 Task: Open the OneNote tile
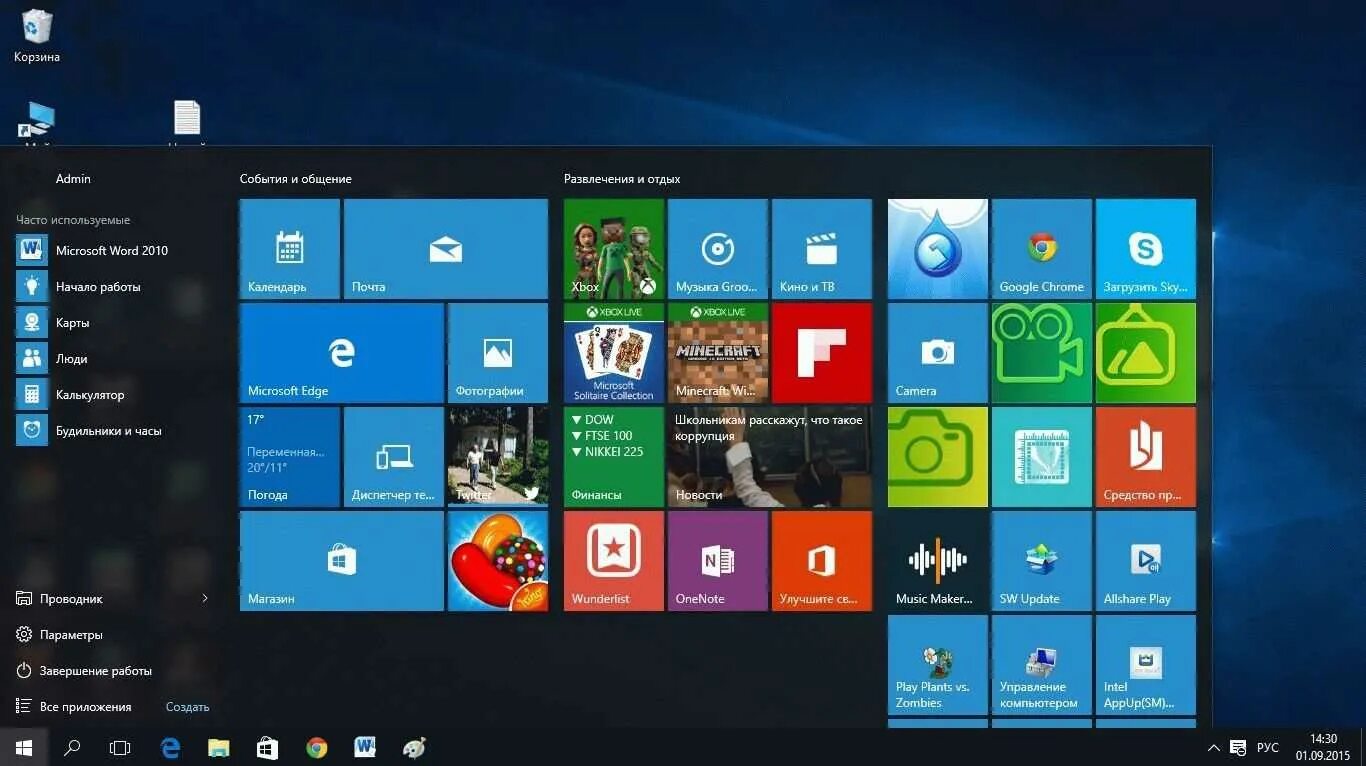pyautogui.click(x=718, y=561)
